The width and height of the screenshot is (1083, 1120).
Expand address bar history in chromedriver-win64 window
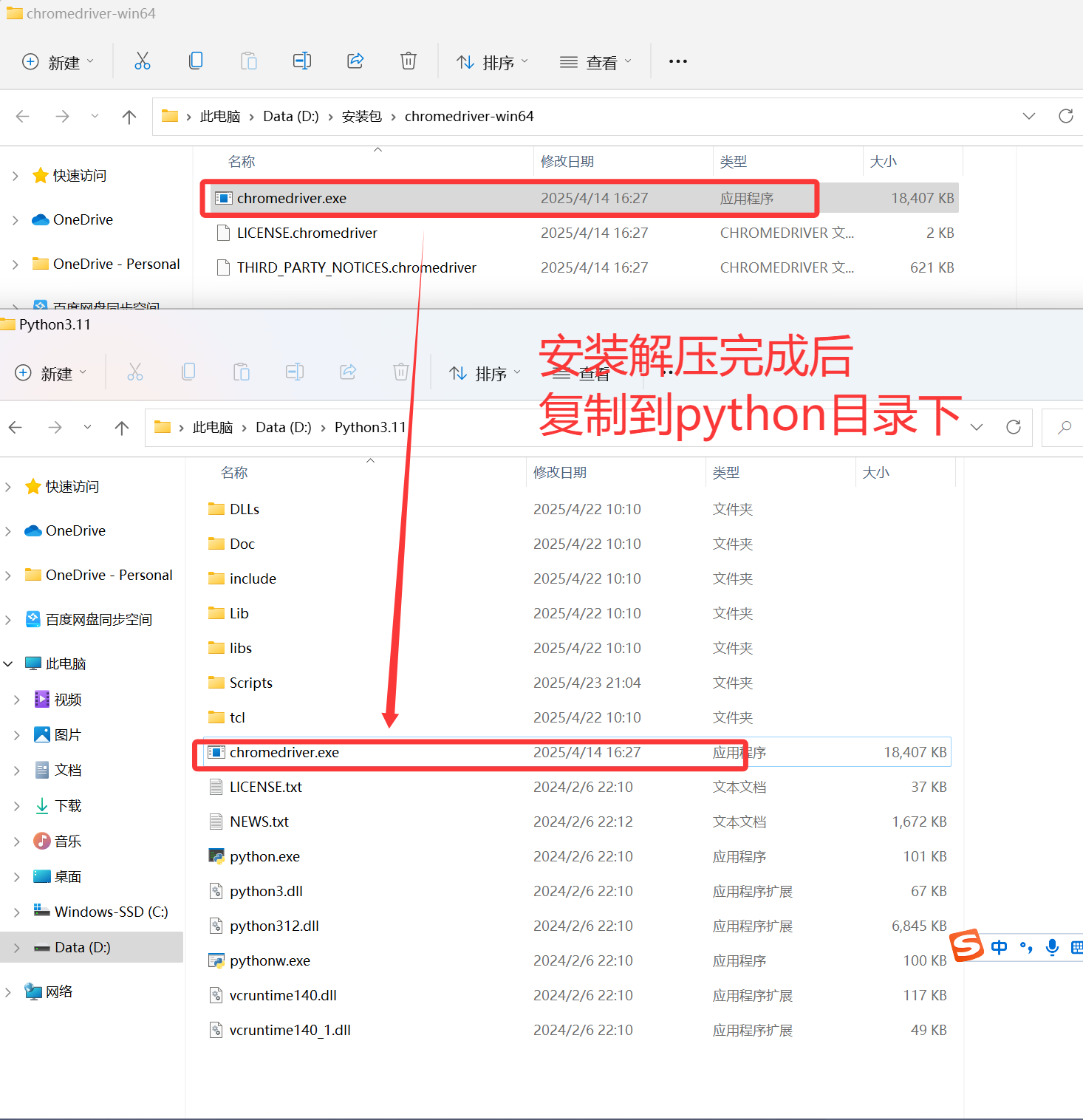coord(1029,116)
